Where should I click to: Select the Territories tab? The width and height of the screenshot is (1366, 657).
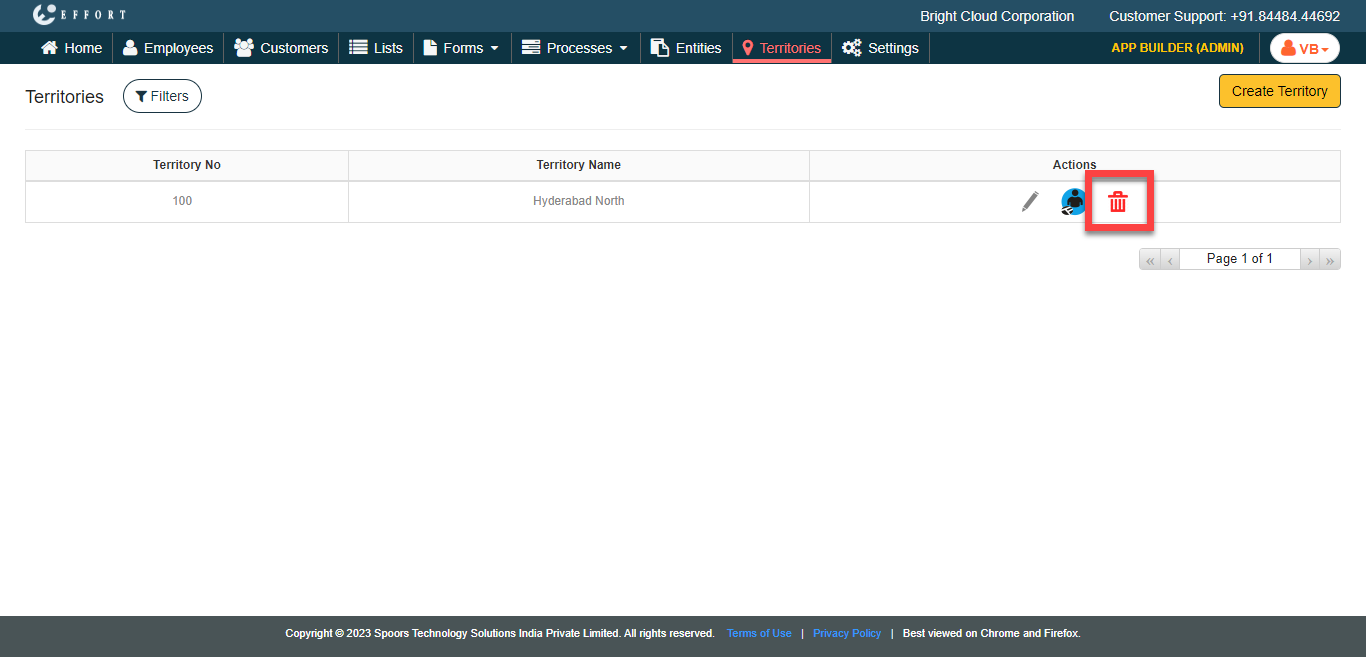[x=781, y=48]
